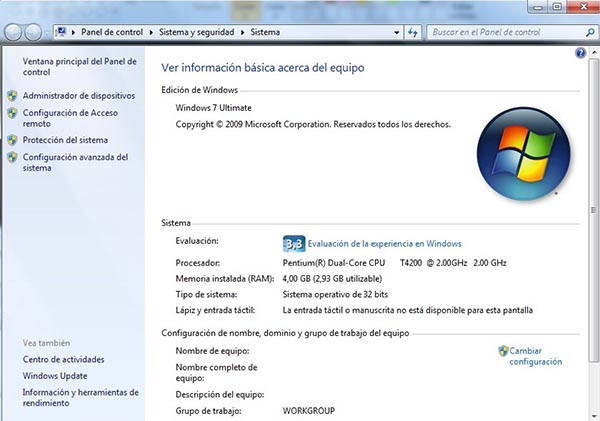
Task: Click the Forward navigation arrow button
Action: [33, 33]
